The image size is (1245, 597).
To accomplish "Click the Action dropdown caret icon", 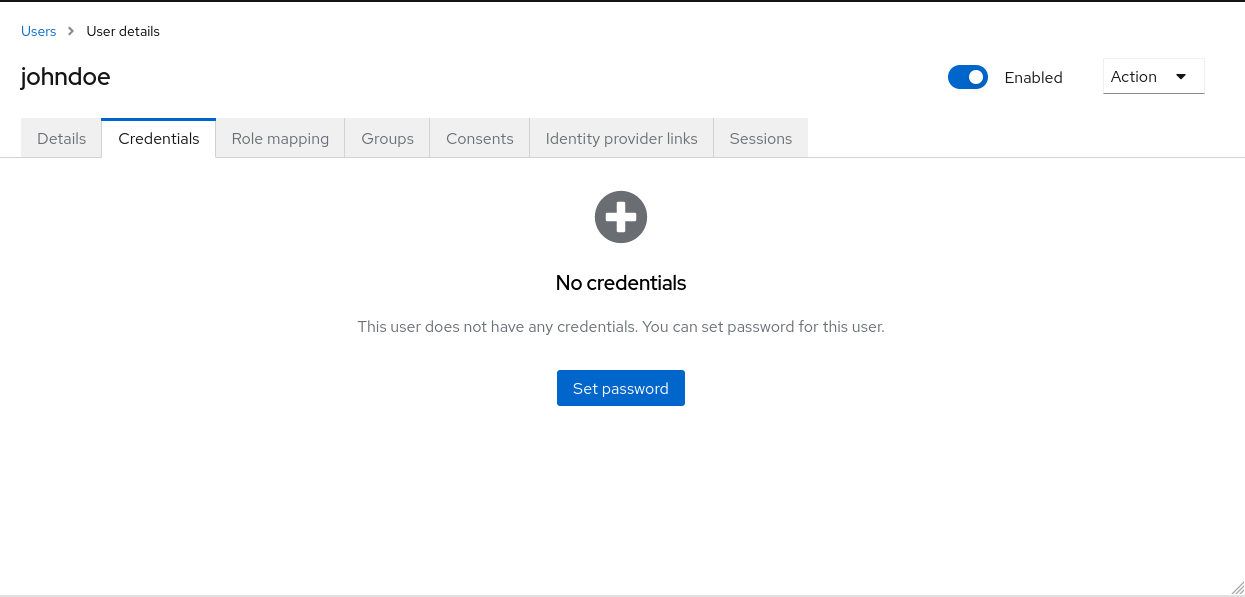I will [1182, 76].
